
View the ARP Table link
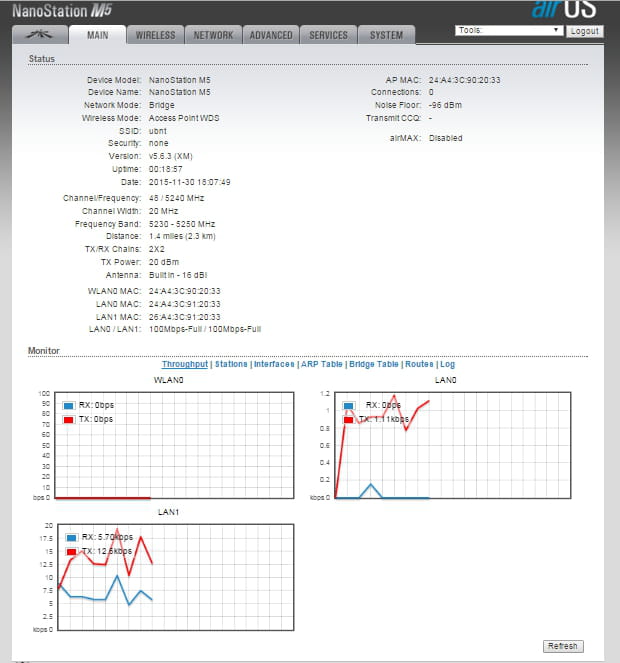coord(321,364)
